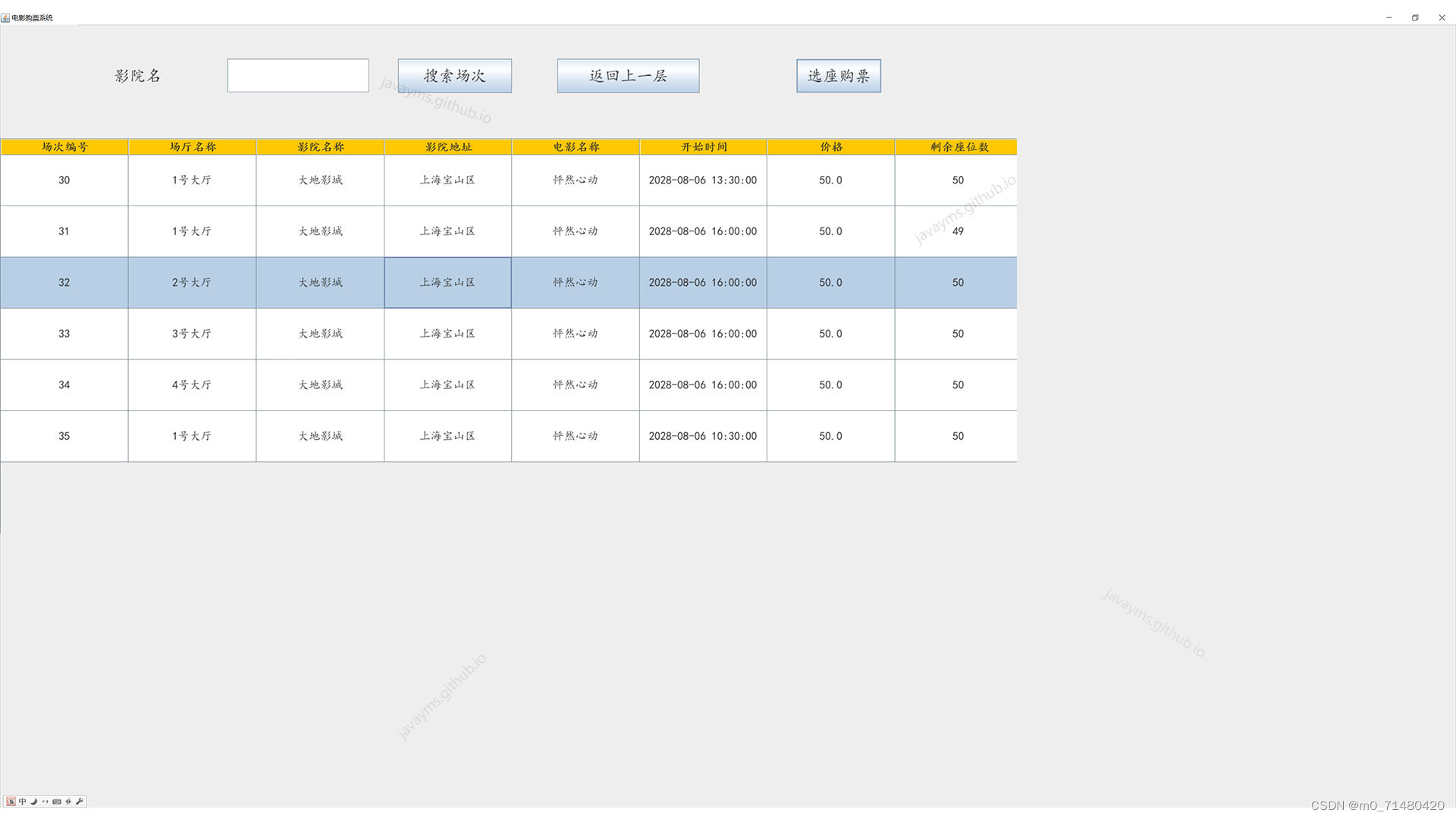
Task: Click price 50.0 in session 35 row
Action: coord(830,436)
